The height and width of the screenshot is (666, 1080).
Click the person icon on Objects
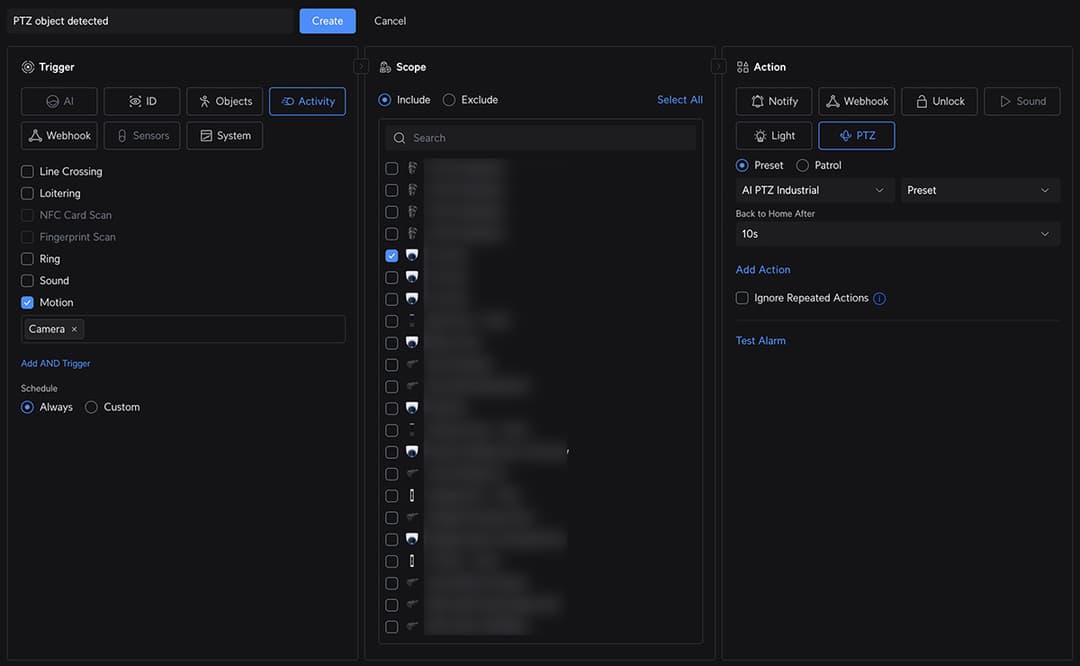click(x=205, y=101)
